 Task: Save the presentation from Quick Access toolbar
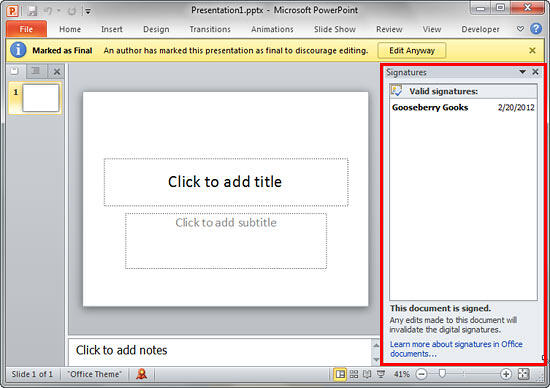[x=32, y=11]
